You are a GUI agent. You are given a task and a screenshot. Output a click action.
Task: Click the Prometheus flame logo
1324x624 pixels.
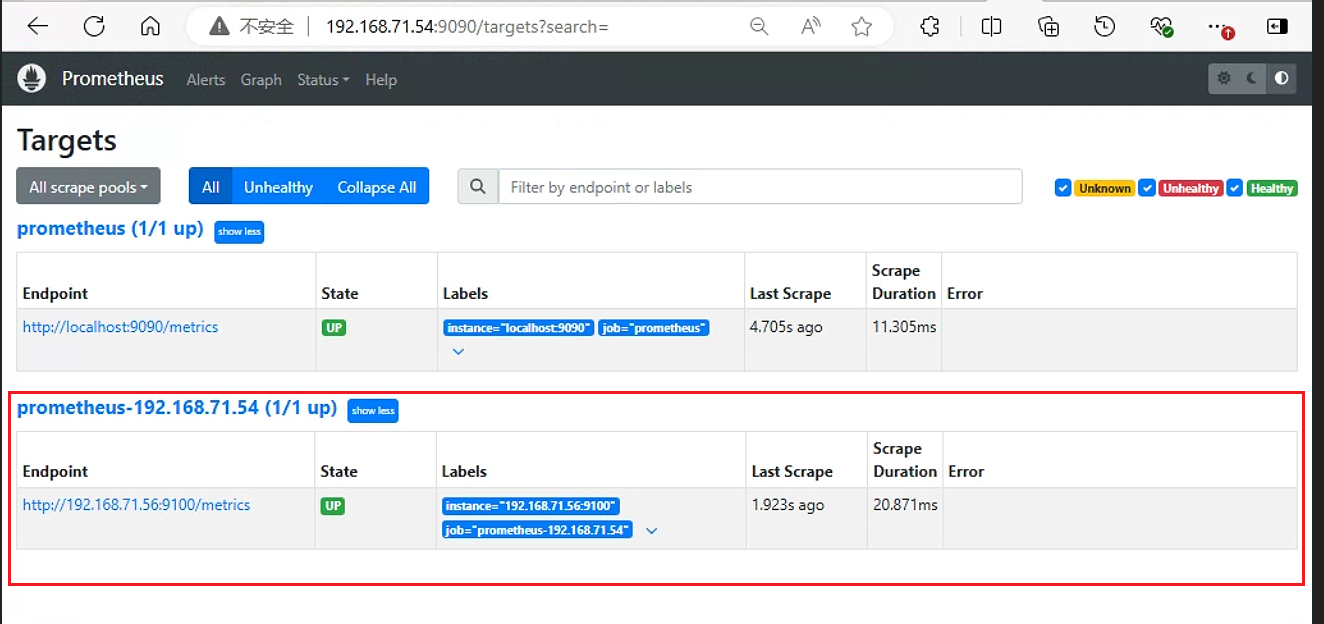(32, 79)
